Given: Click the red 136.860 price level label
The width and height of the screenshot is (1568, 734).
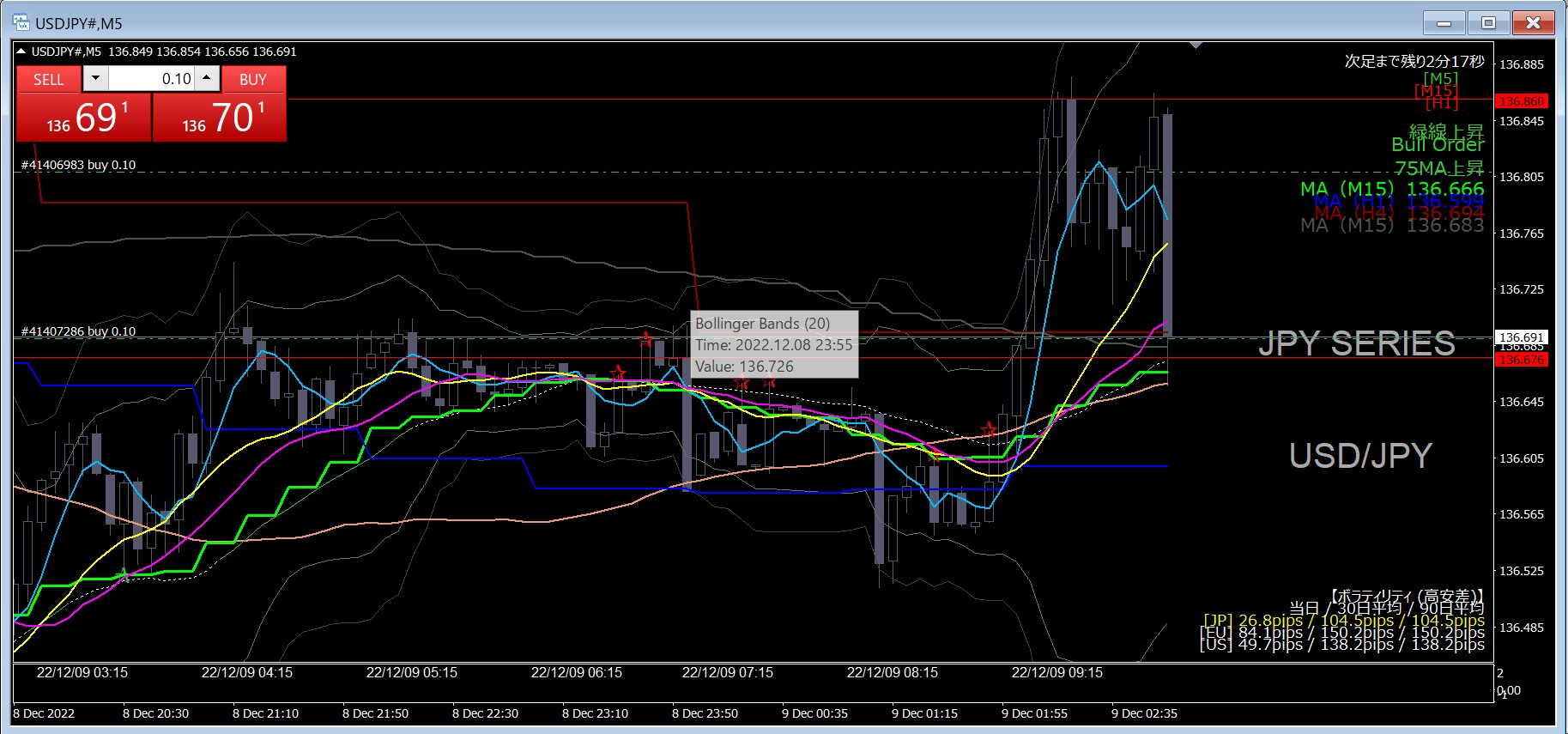Looking at the screenshot, I should tap(1521, 101).
